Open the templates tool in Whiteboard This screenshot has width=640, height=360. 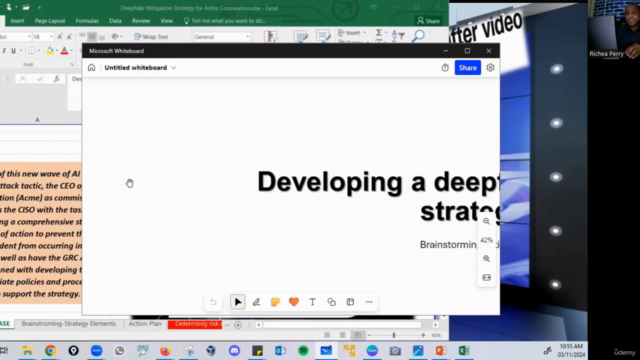(350, 302)
